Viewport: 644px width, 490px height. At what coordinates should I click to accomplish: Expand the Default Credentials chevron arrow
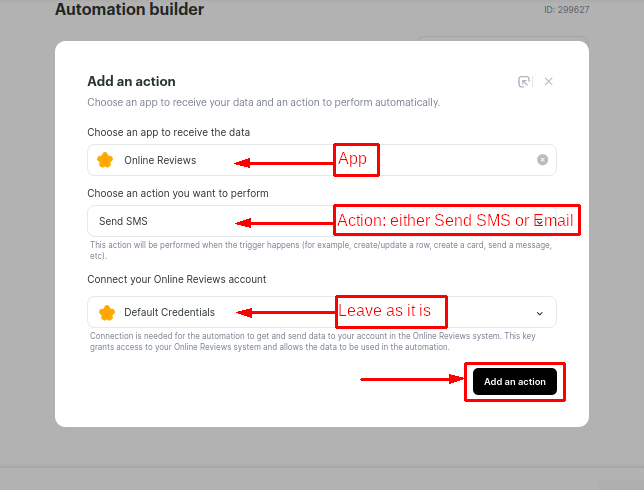tap(540, 312)
